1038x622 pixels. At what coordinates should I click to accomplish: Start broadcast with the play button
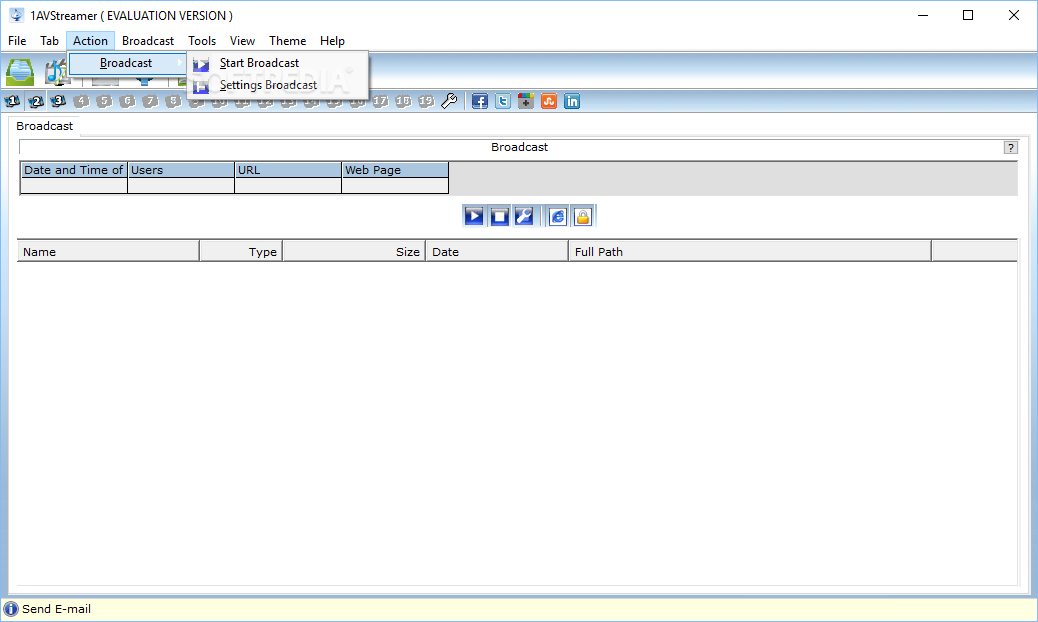tap(474, 216)
